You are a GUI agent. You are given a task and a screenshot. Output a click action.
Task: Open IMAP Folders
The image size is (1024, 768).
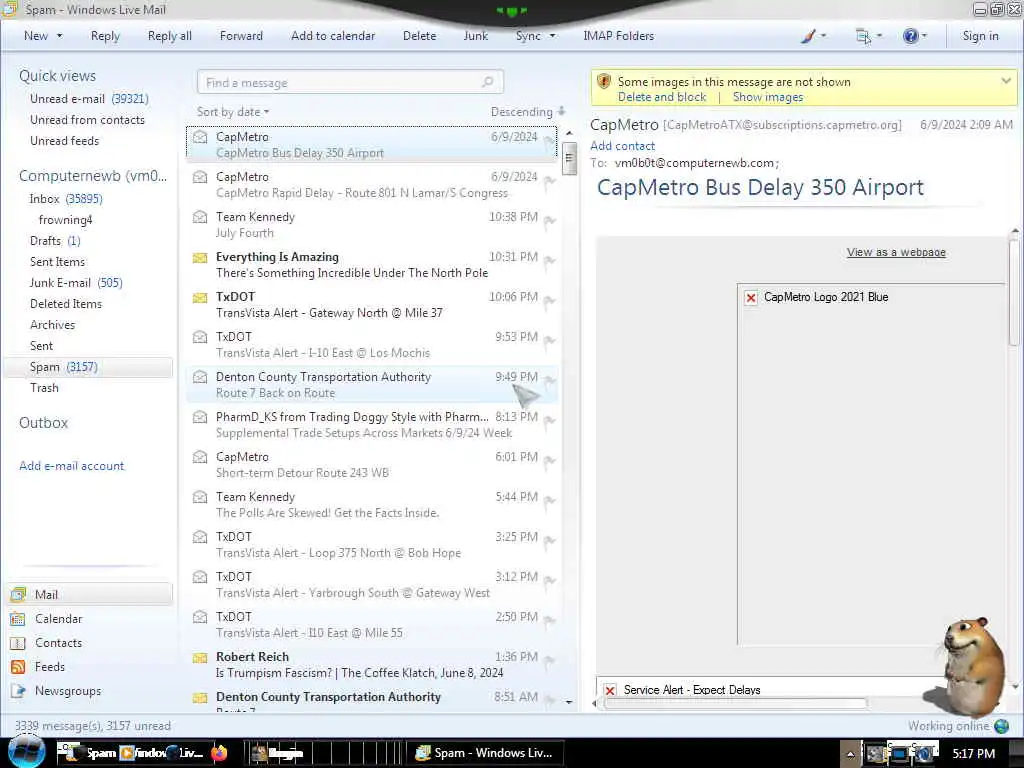(618, 36)
